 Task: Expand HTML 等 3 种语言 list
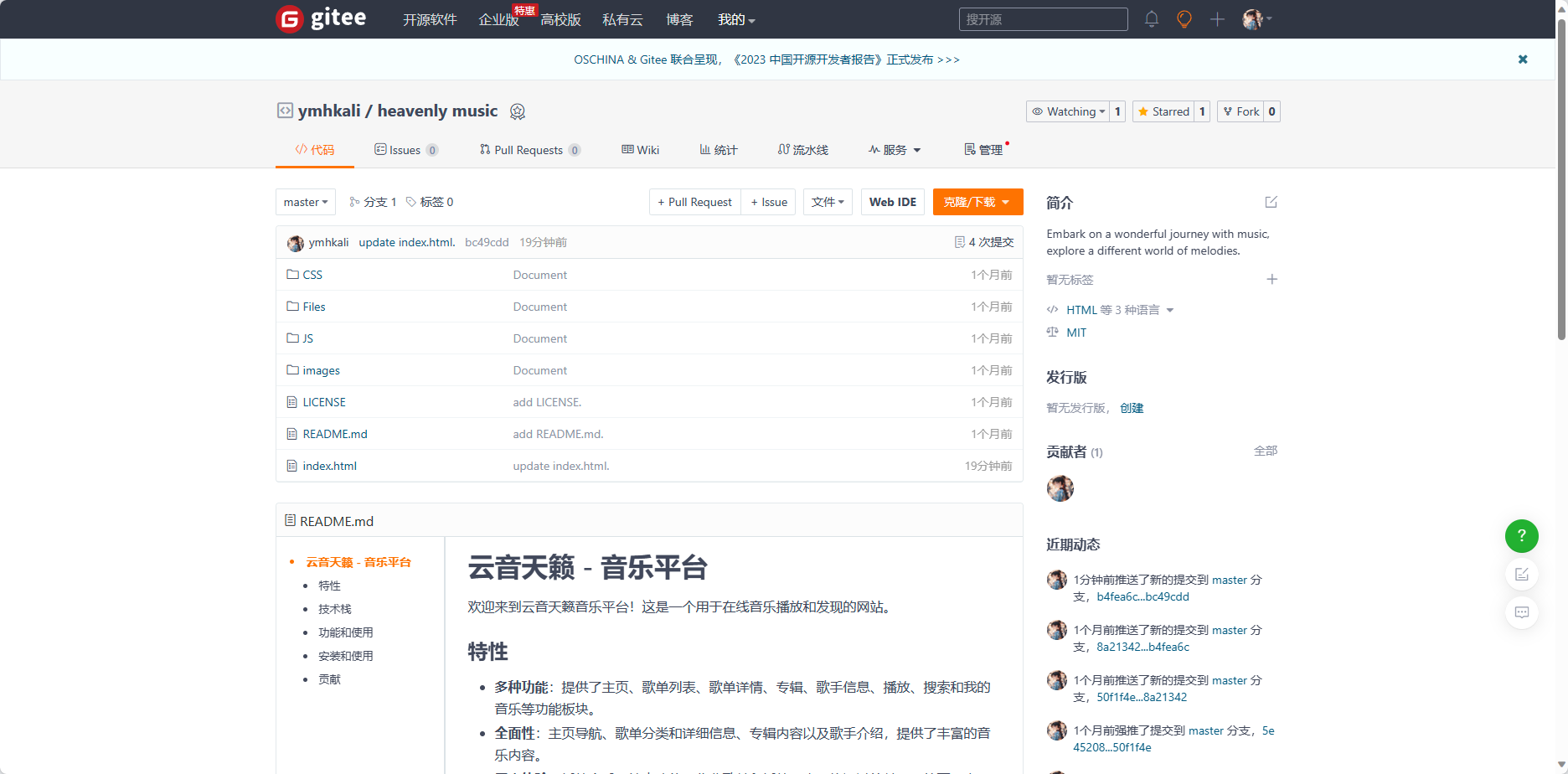pos(1119,310)
